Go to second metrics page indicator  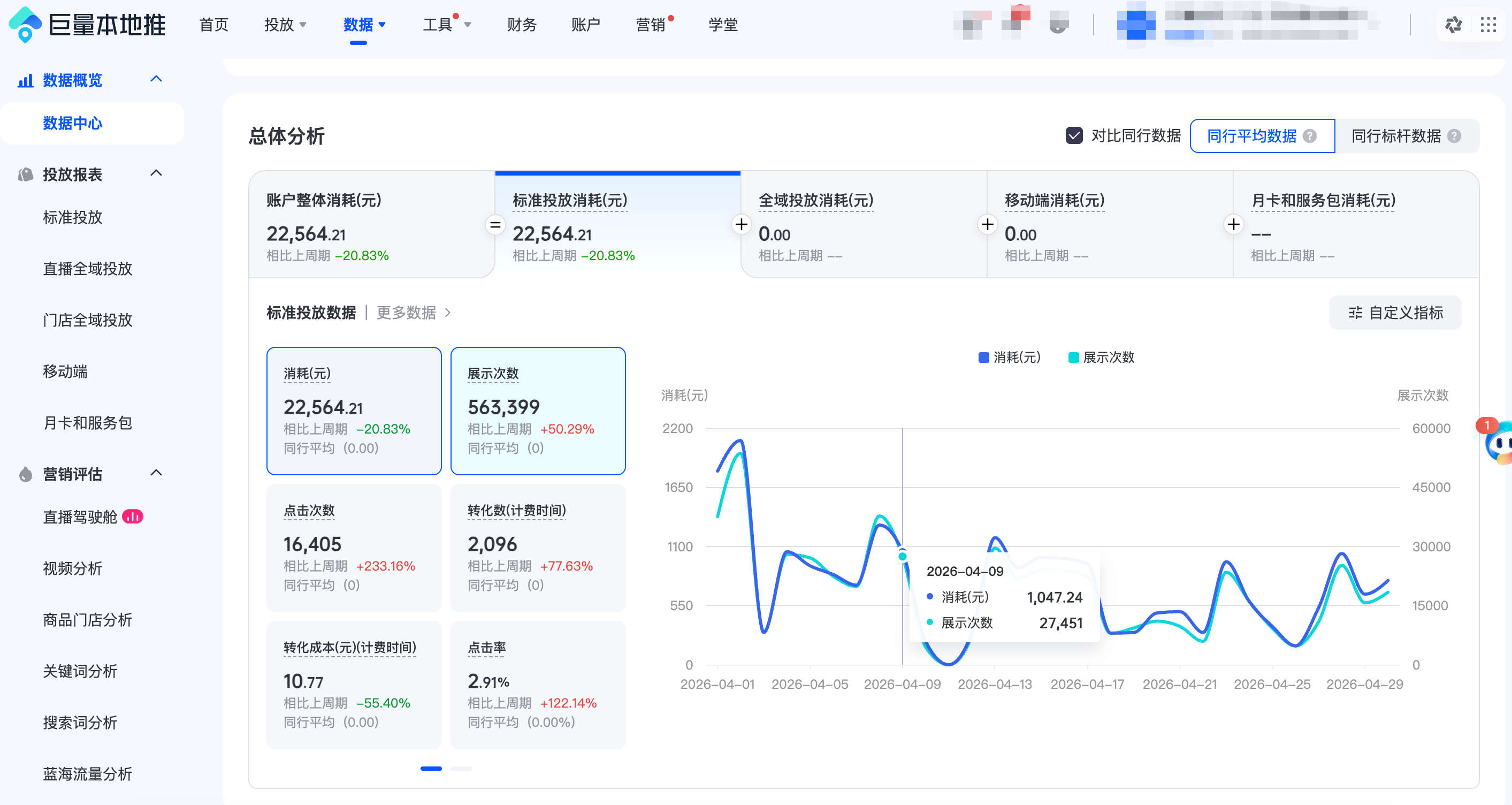coord(461,769)
